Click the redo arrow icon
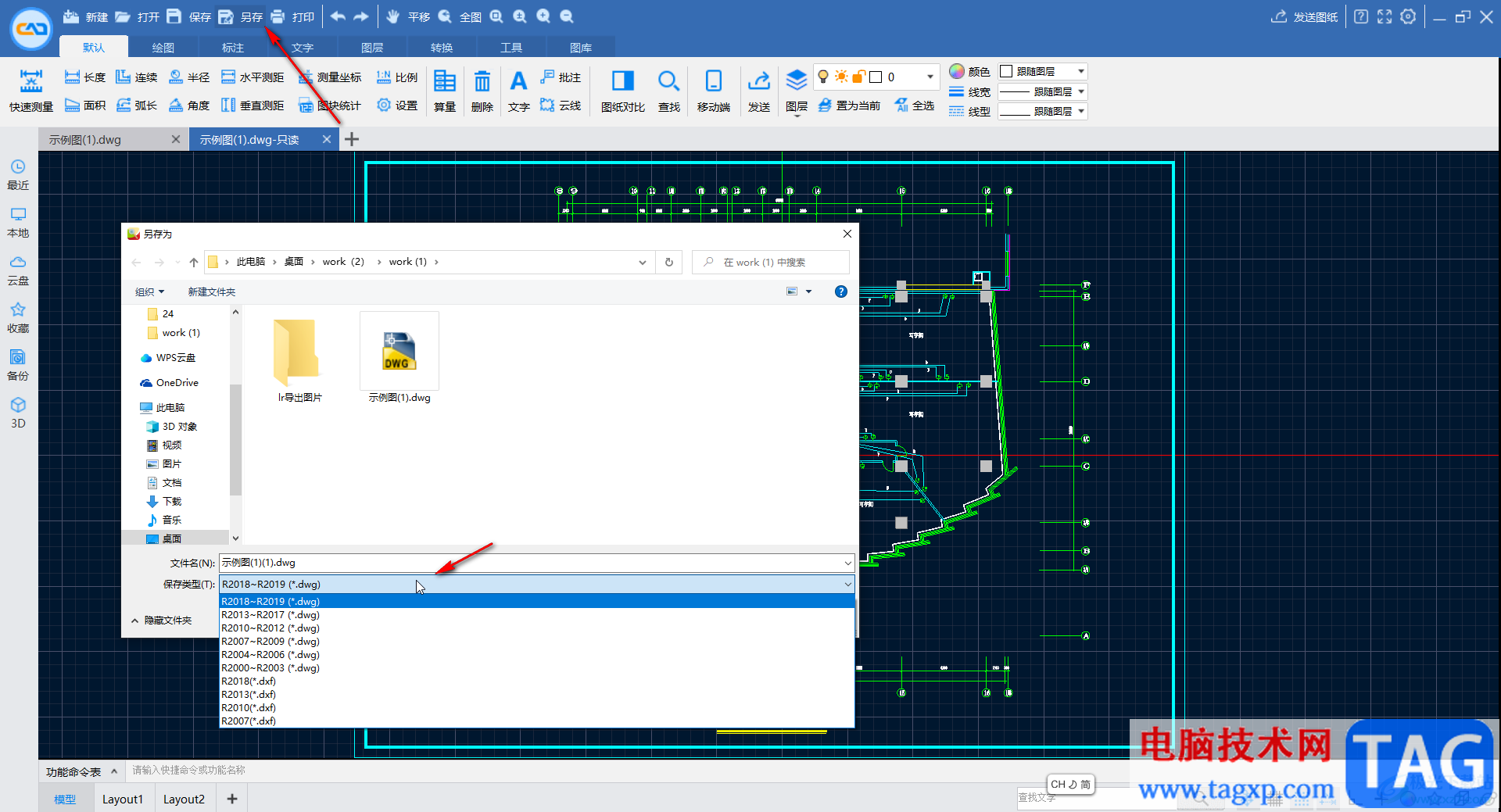 361,16
